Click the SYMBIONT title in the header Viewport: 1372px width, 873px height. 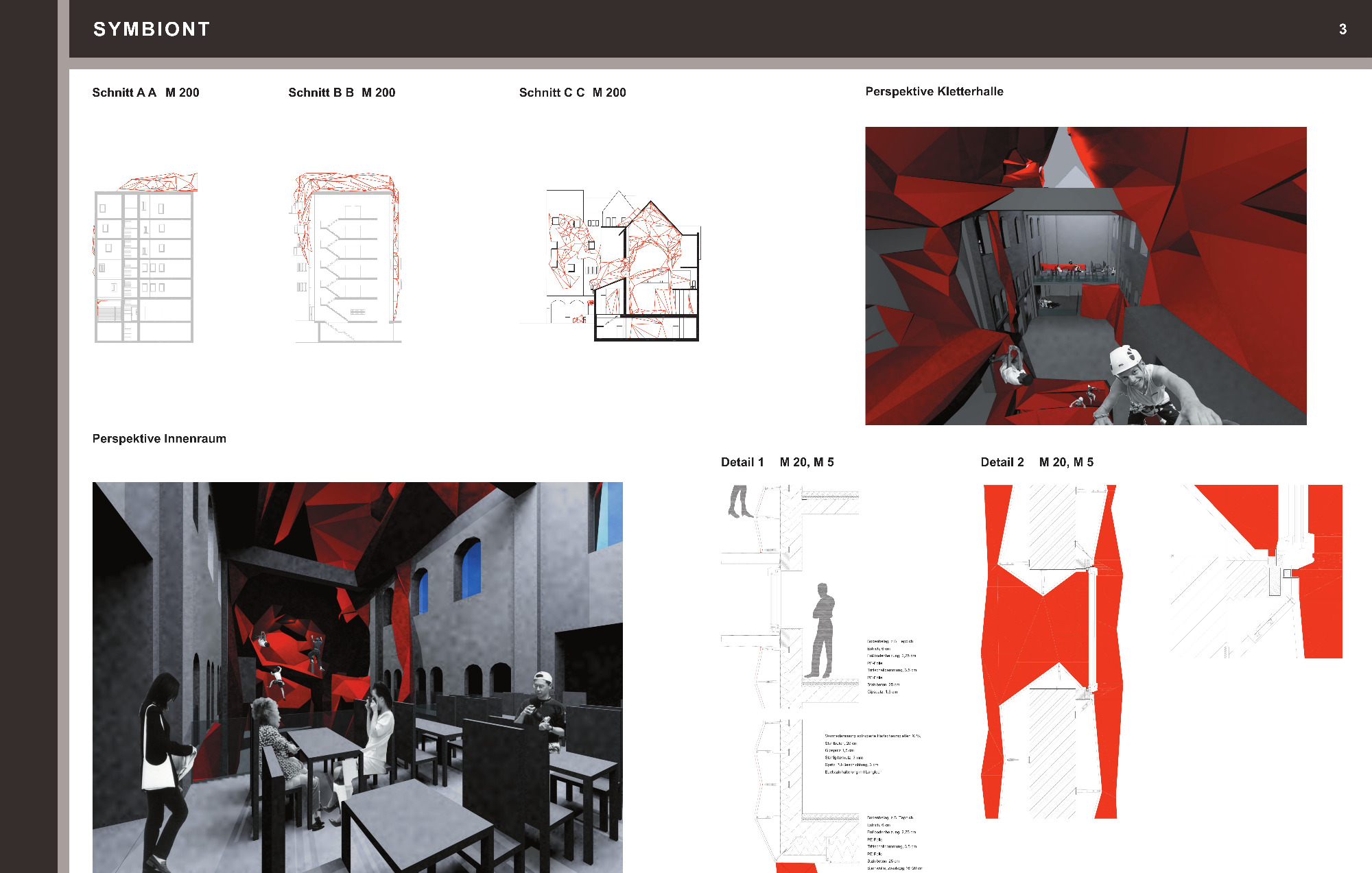click(x=152, y=29)
